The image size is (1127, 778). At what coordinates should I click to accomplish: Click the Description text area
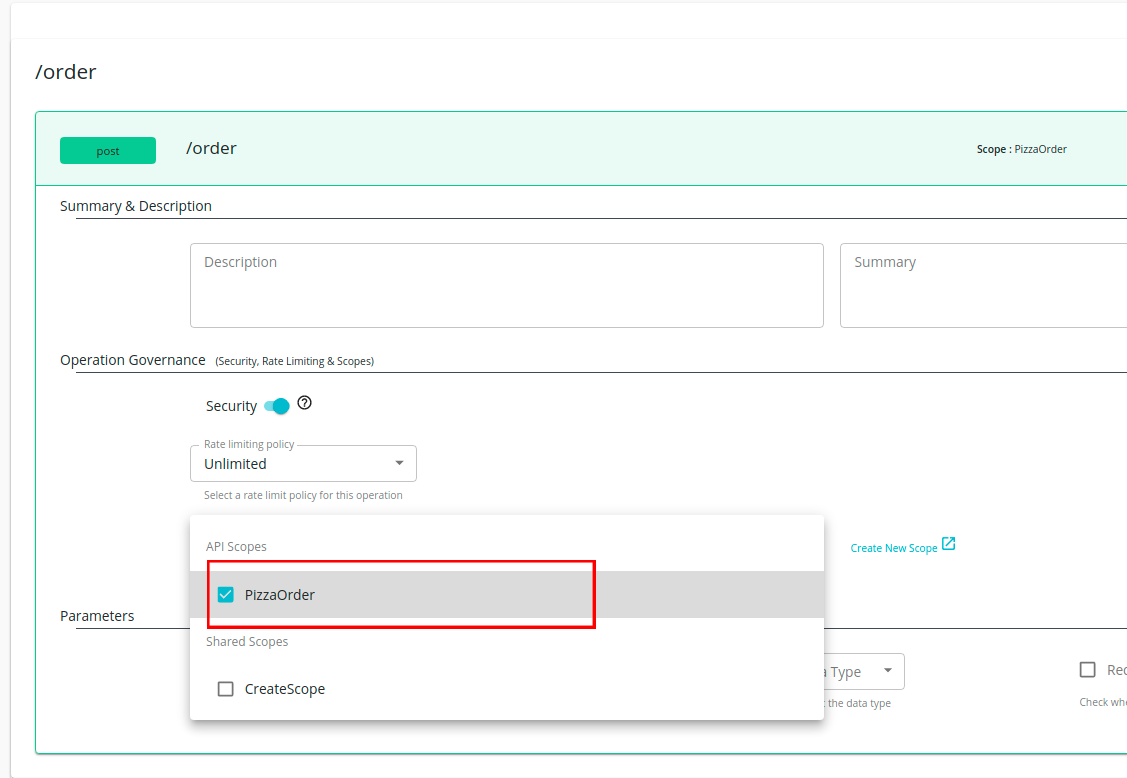coord(505,285)
